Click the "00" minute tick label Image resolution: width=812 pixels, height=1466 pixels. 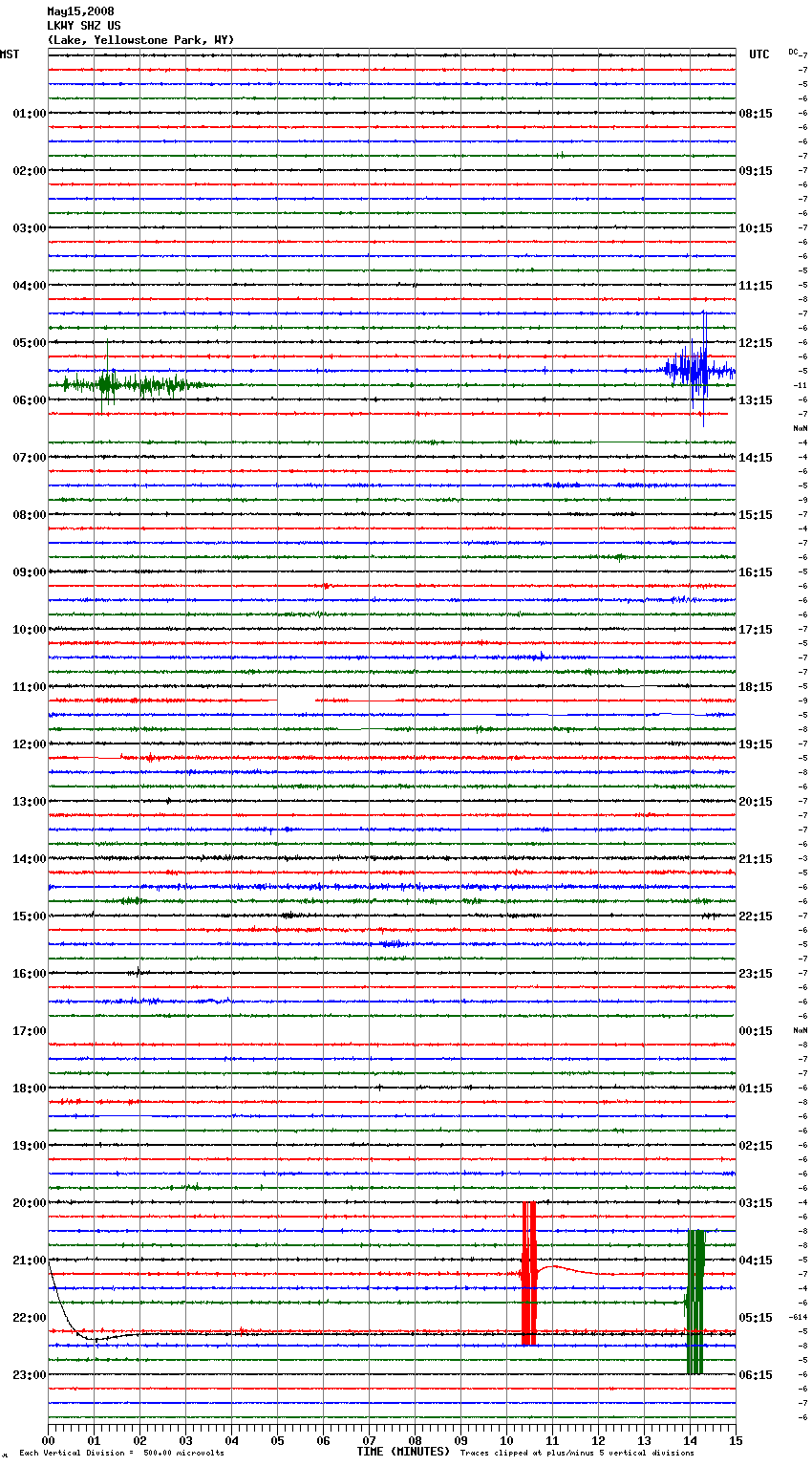[x=48, y=1440]
